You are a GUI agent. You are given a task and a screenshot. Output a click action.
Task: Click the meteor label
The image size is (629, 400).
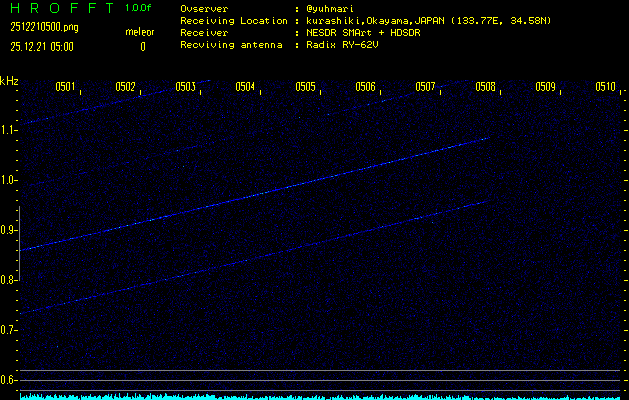click(x=141, y=30)
